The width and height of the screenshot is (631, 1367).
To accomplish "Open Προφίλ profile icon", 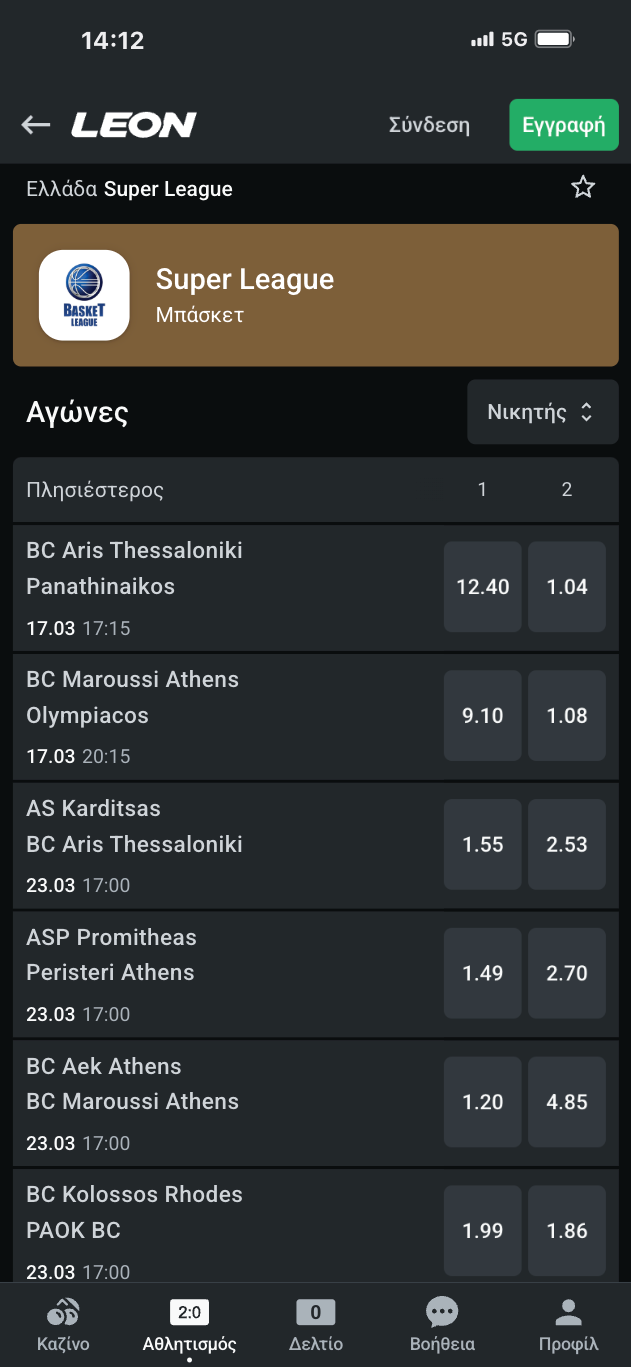I will pos(568,1313).
